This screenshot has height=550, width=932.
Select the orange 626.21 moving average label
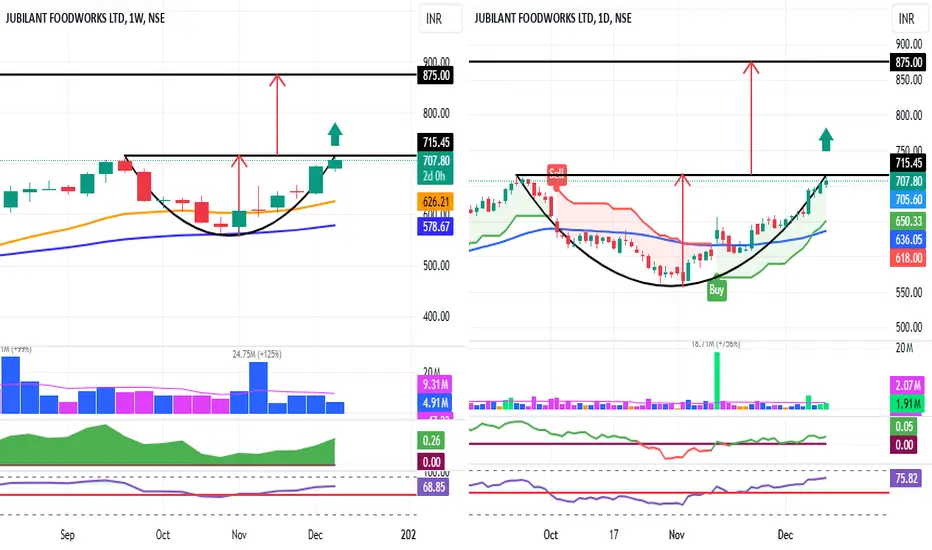click(x=436, y=202)
